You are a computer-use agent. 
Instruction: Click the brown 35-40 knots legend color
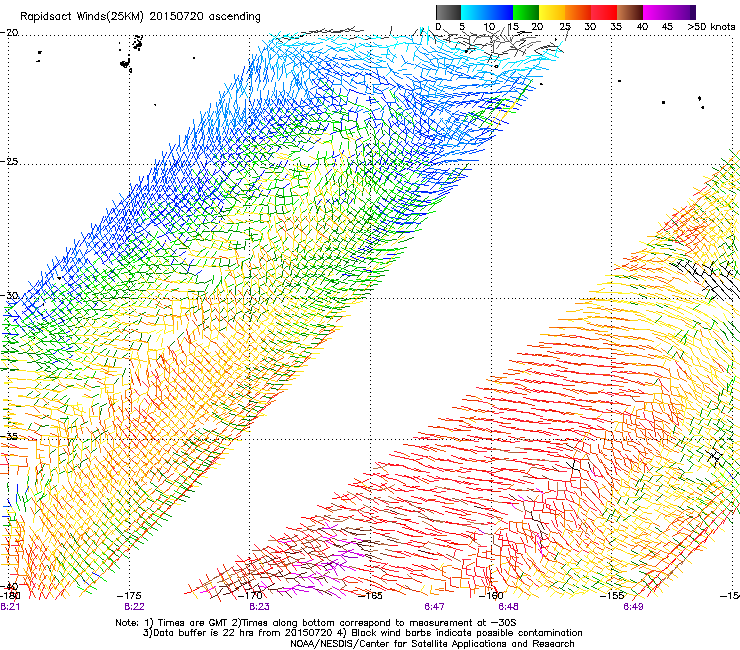tap(630, 12)
